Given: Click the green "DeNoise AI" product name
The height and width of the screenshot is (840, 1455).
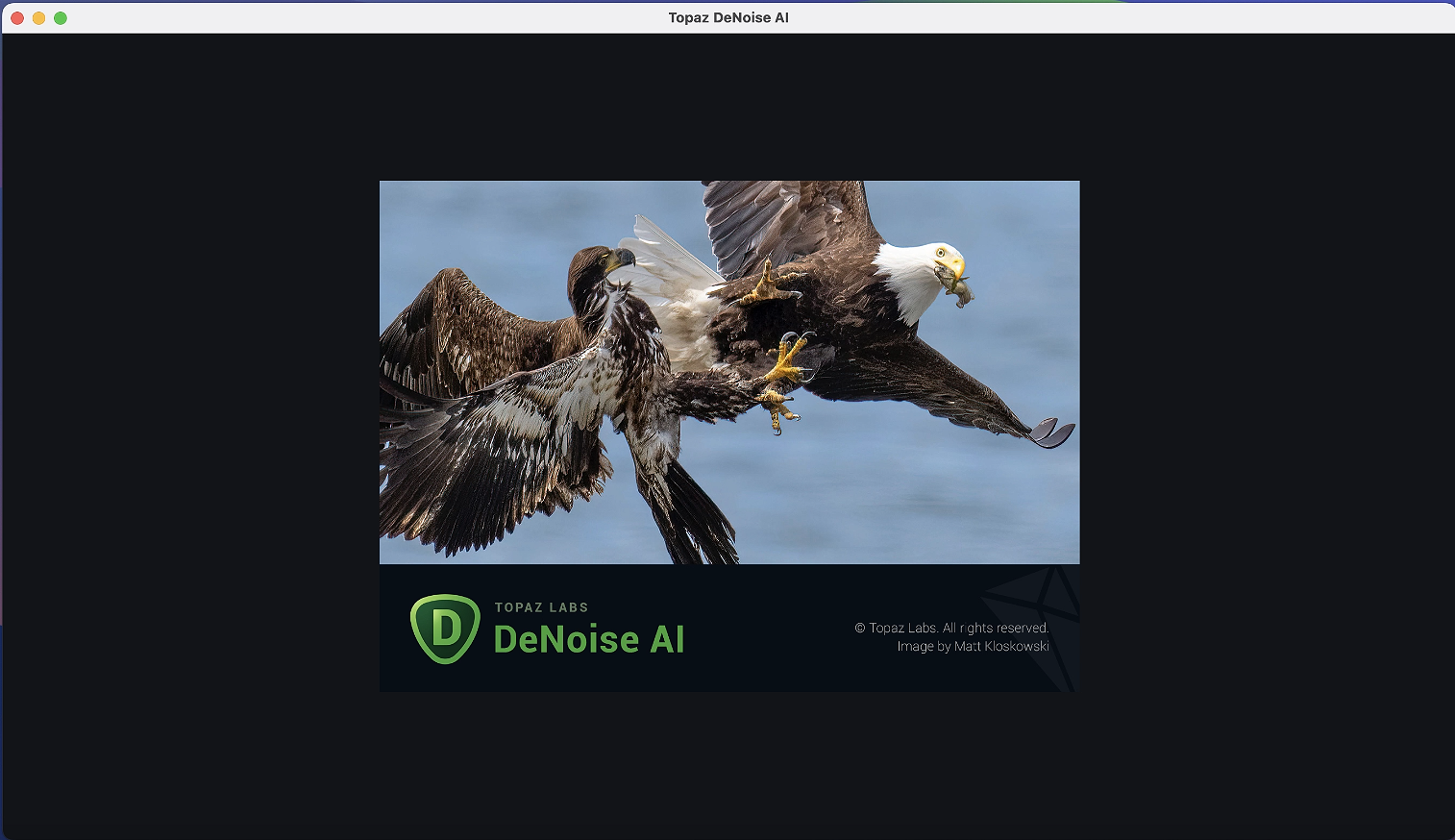Looking at the screenshot, I should pos(588,640).
